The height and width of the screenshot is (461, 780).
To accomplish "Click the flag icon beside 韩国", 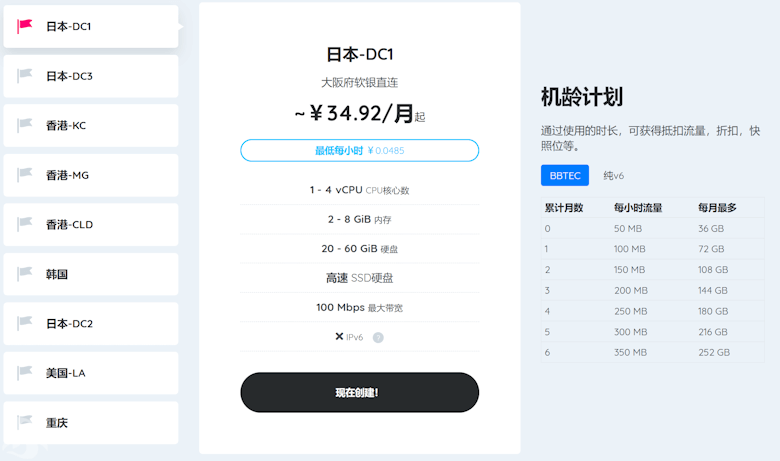I will (x=25, y=274).
